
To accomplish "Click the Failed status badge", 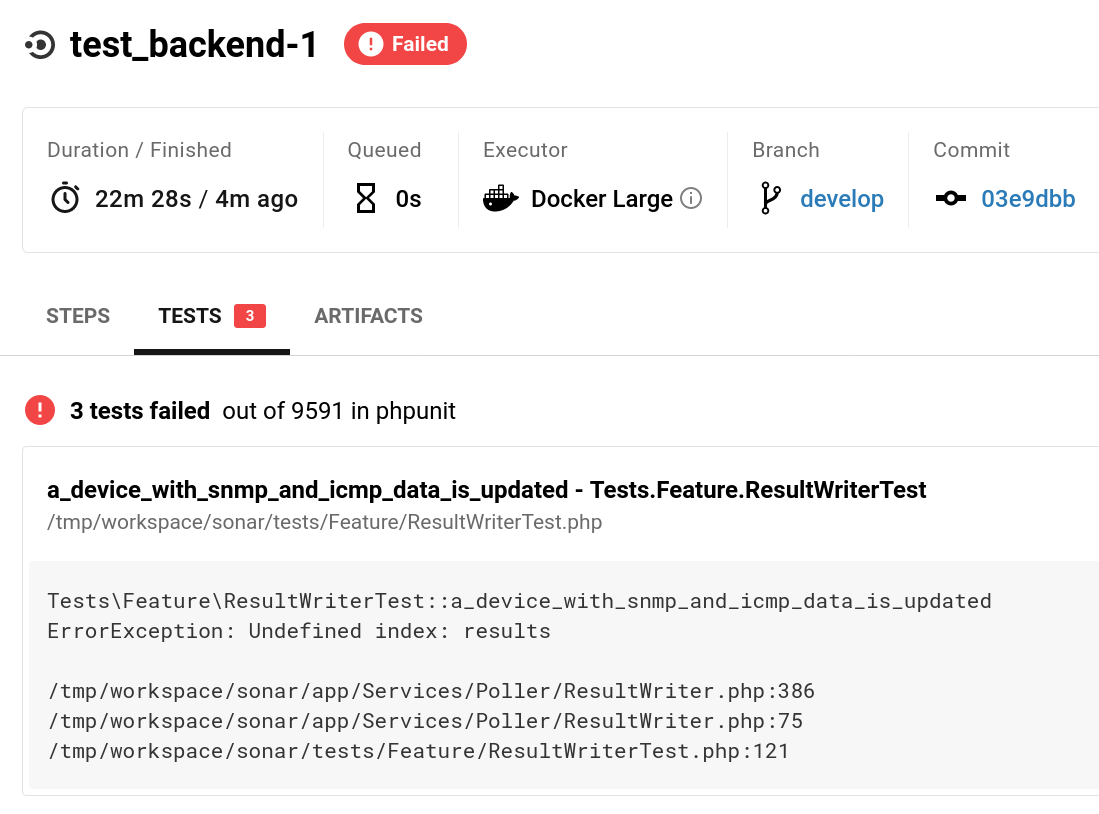I will pyautogui.click(x=405, y=44).
